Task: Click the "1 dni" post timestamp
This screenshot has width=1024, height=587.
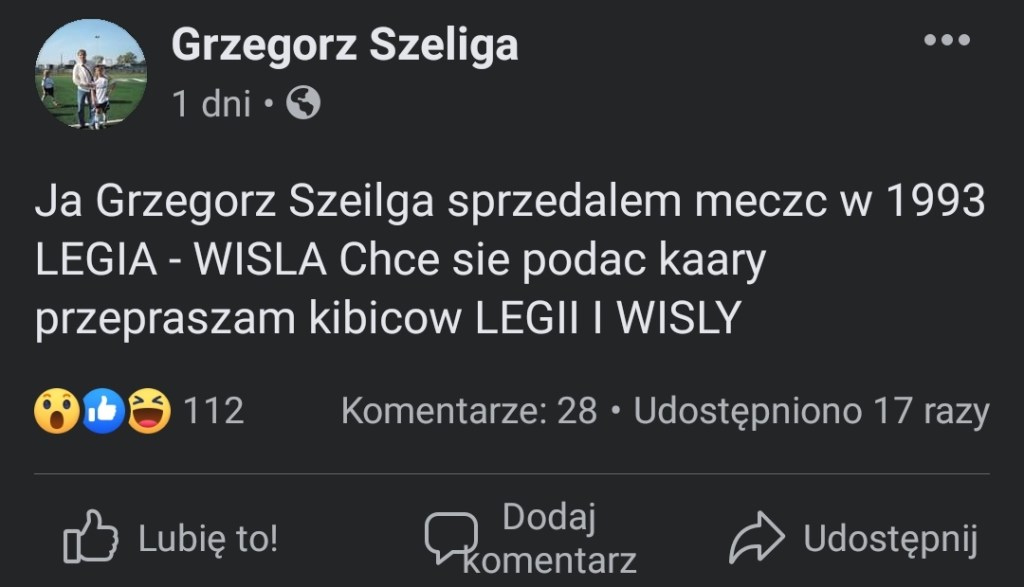Action: pos(211,104)
